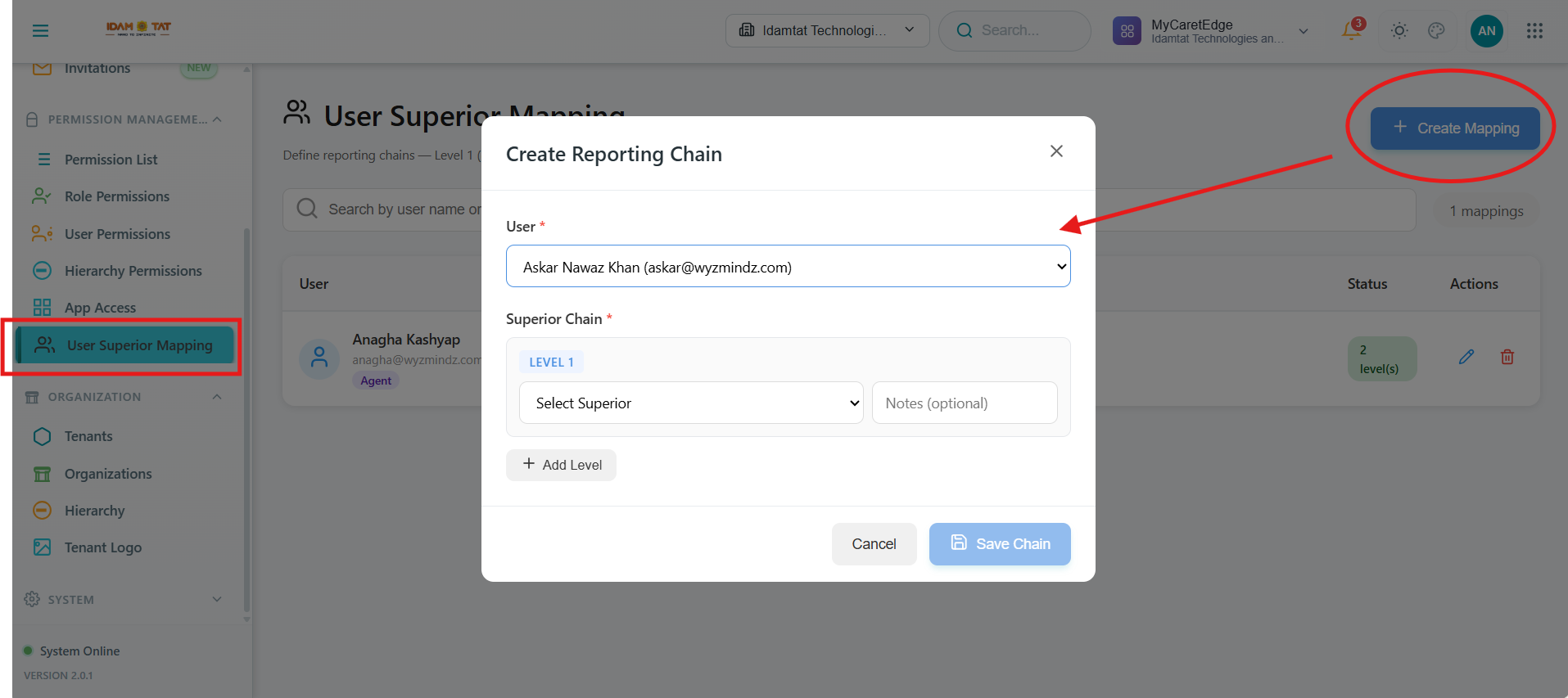This screenshot has height=698, width=1568.
Task: Click the Tenants hexagon icon
Action: (42, 436)
